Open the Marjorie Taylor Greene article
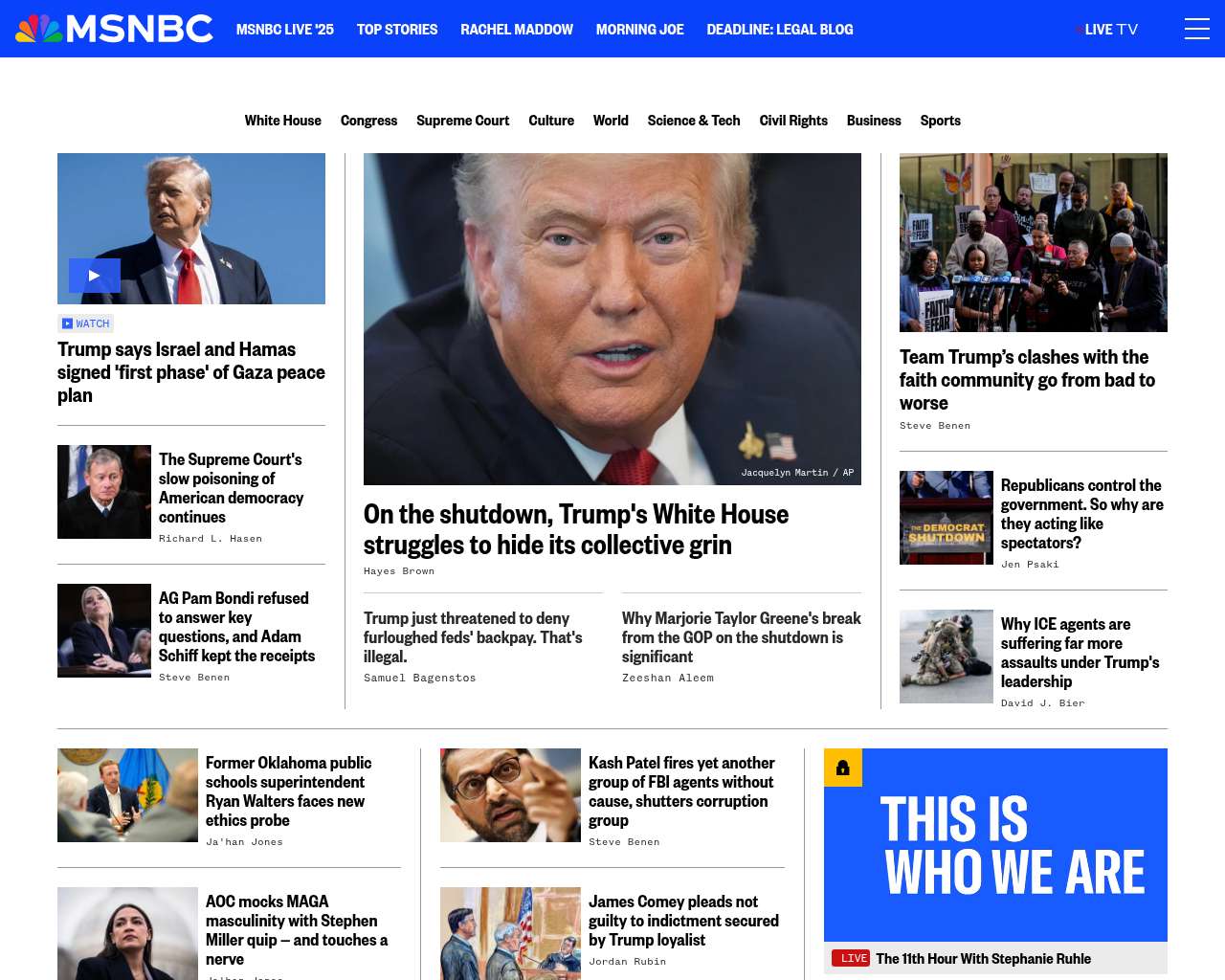This screenshot has width=1225, height=980. pos(742,637)
